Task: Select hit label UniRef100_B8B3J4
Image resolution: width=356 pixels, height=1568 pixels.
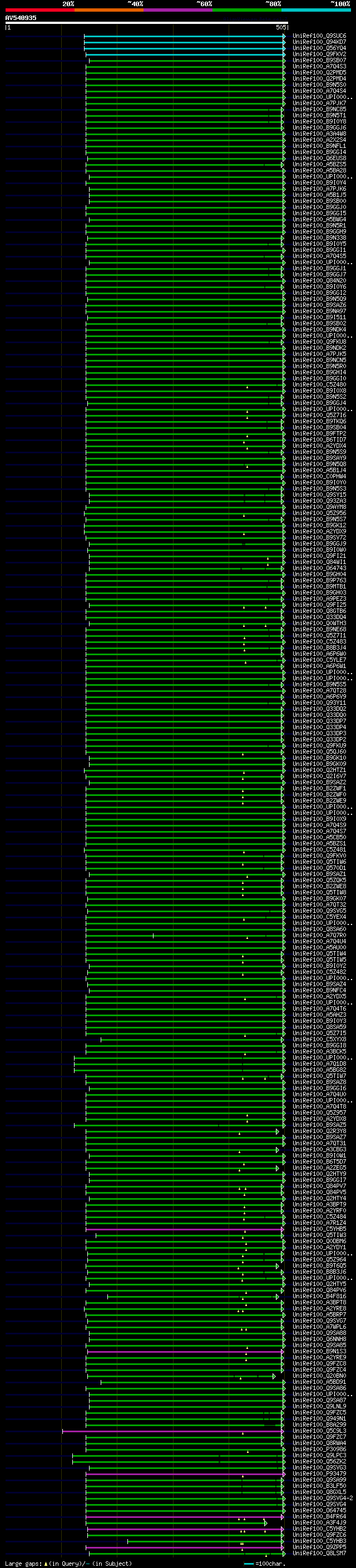Action: click(319, 647)
